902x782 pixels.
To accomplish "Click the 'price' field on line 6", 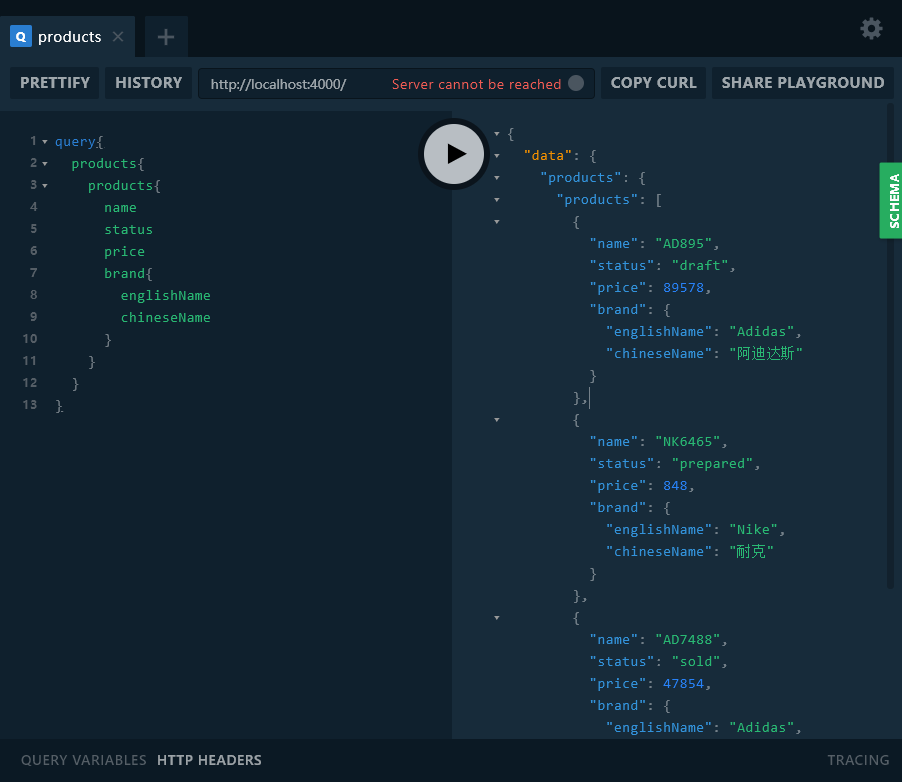I will (x=124, y=251).
